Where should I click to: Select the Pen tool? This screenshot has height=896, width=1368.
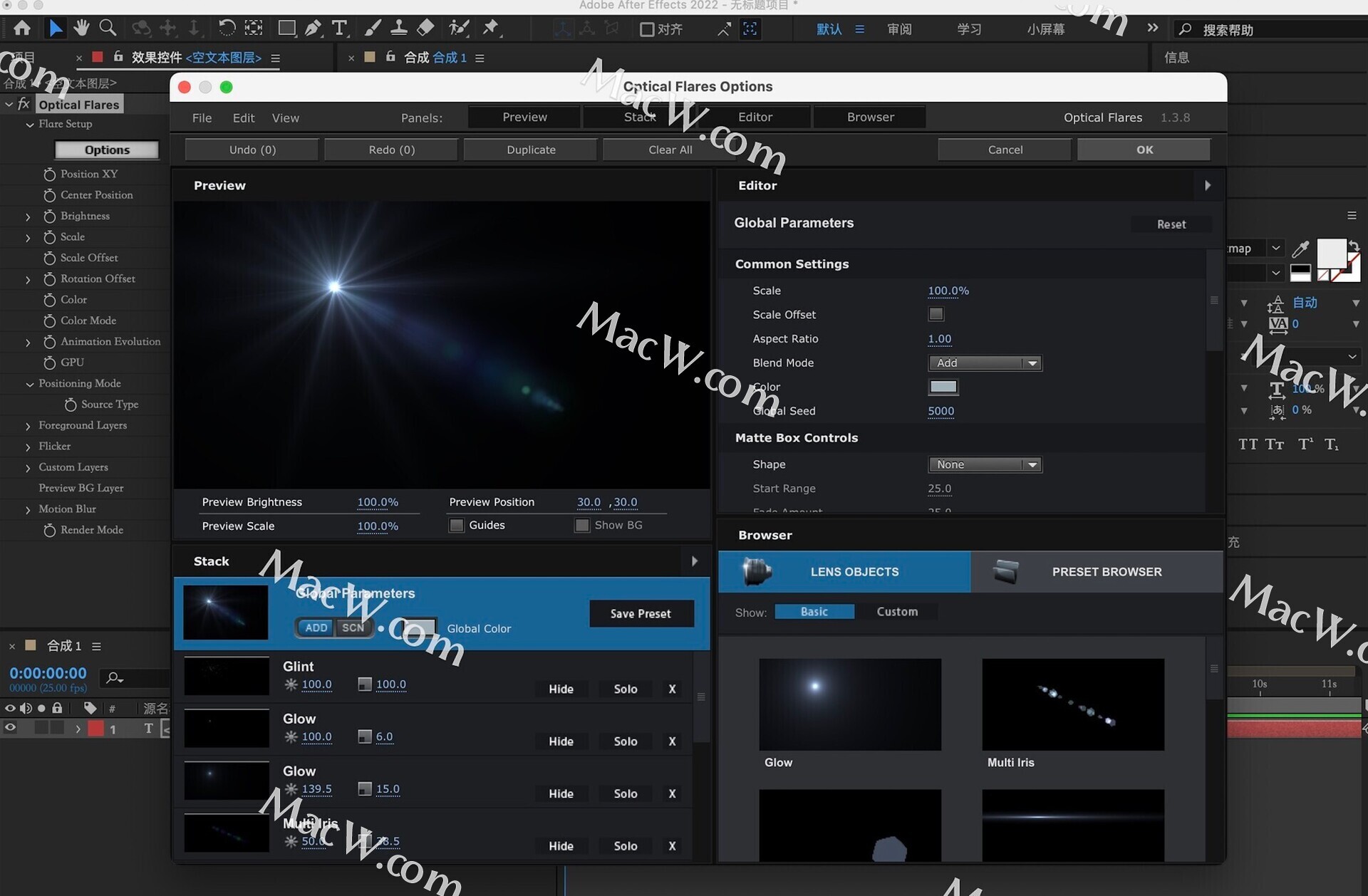tap(312, 28)
